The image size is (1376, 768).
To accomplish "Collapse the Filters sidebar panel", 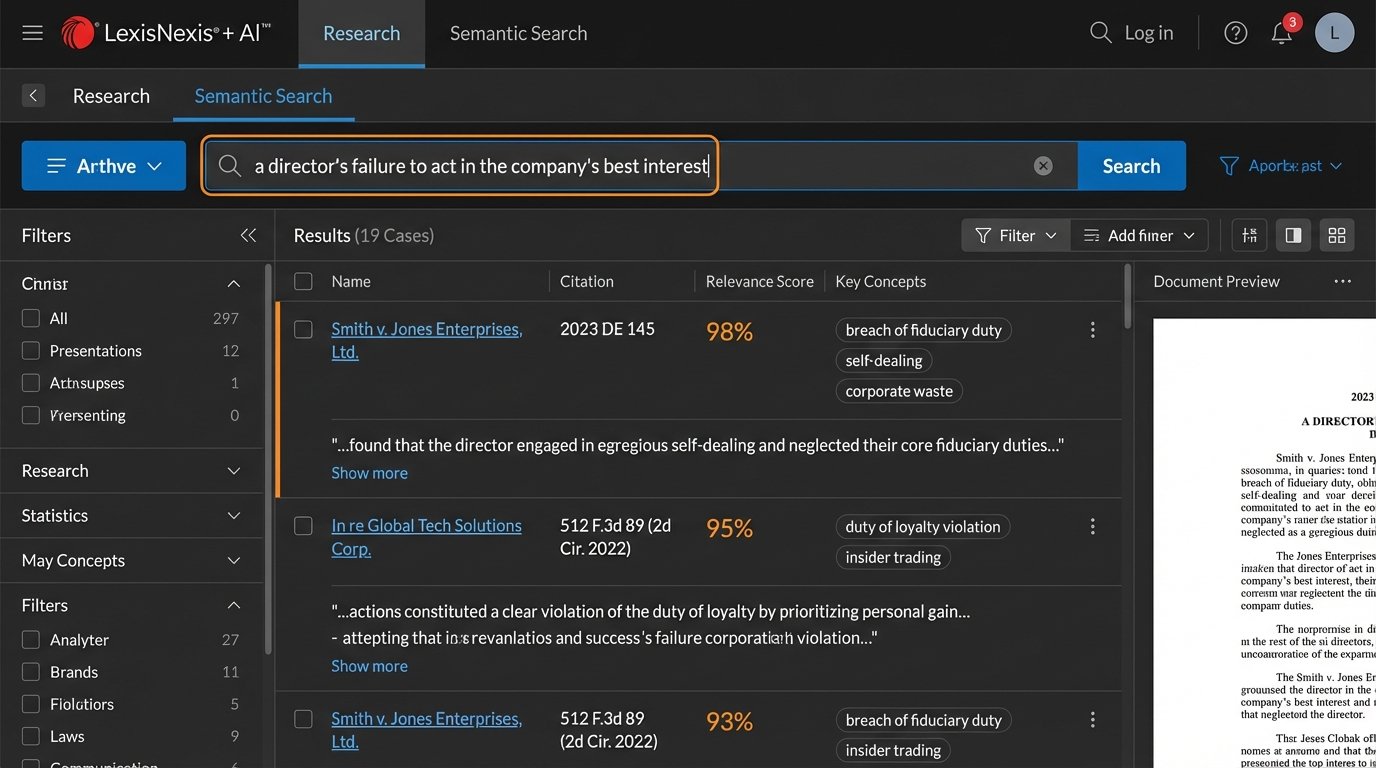I will tap(248, 236).
